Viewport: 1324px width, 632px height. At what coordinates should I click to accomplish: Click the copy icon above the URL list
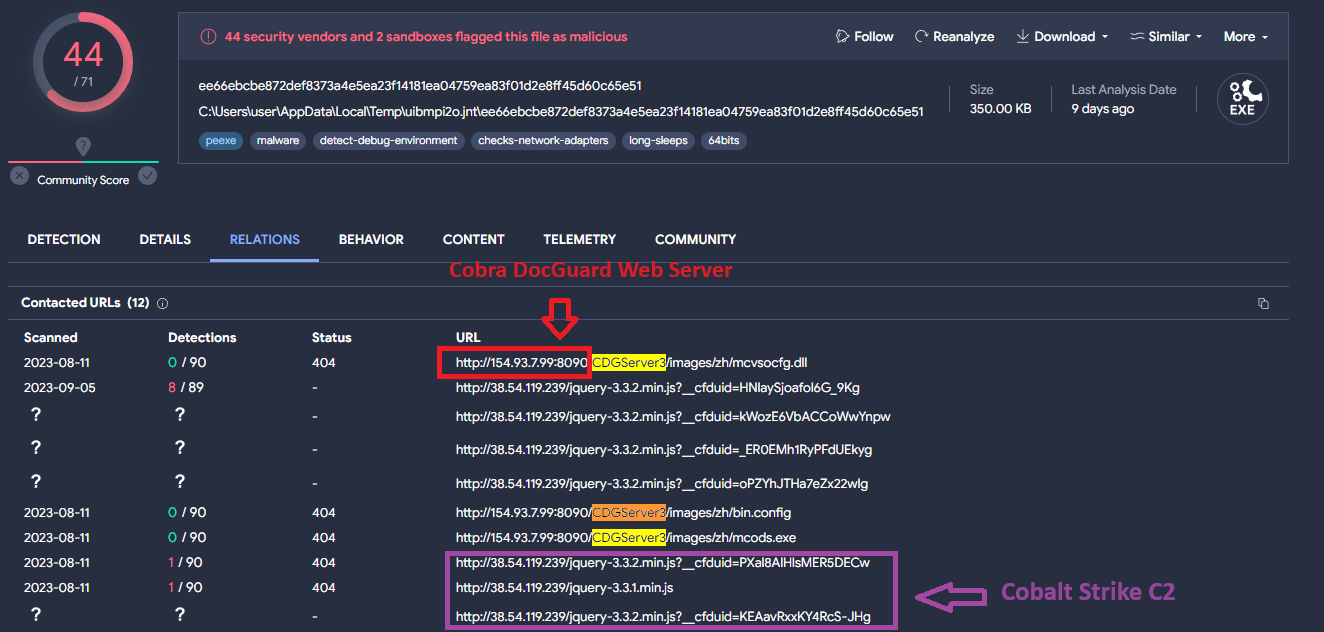[x=1262, y=303]
